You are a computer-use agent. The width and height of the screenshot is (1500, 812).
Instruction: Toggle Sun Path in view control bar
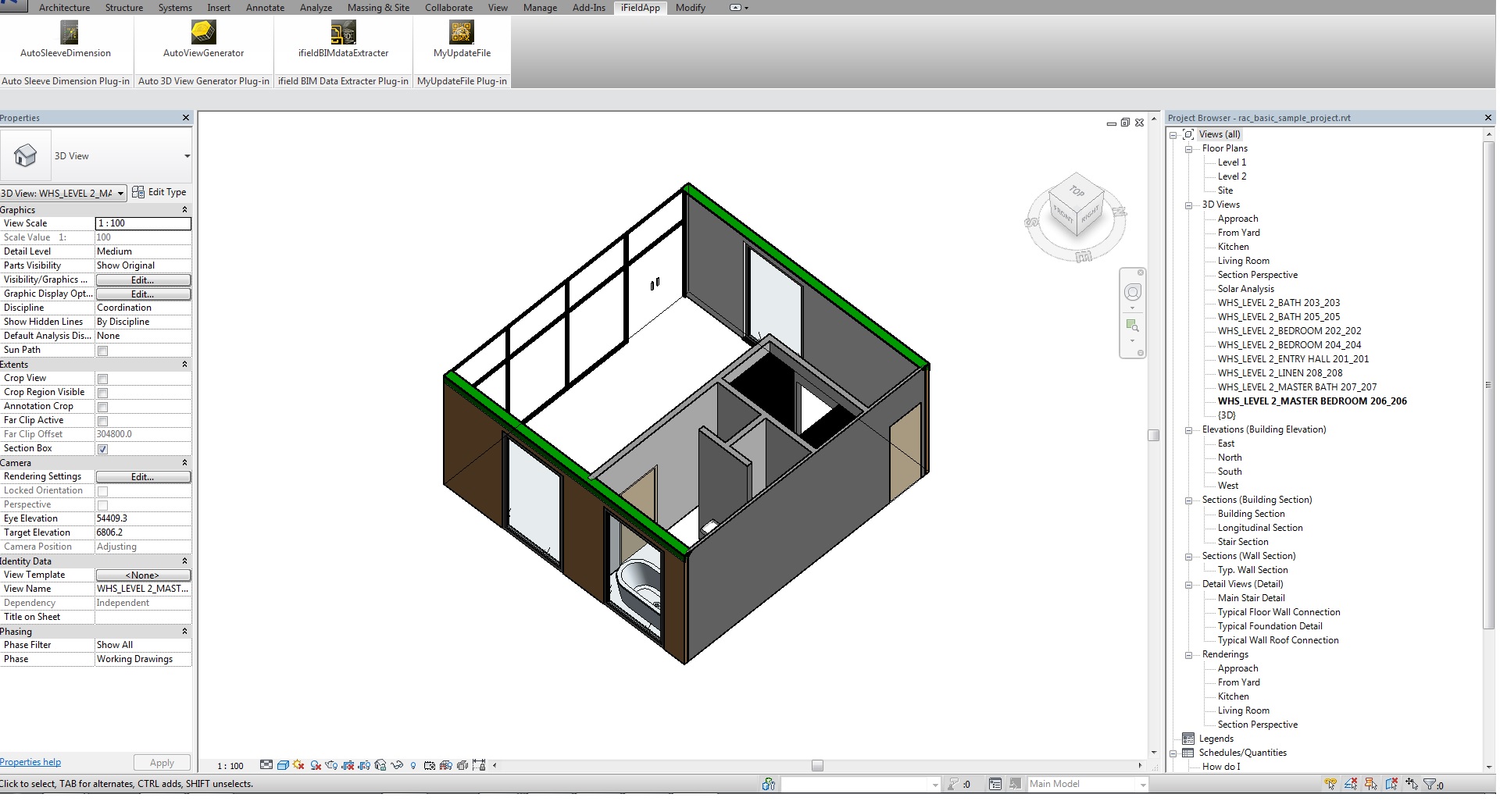tap(298, 765)
